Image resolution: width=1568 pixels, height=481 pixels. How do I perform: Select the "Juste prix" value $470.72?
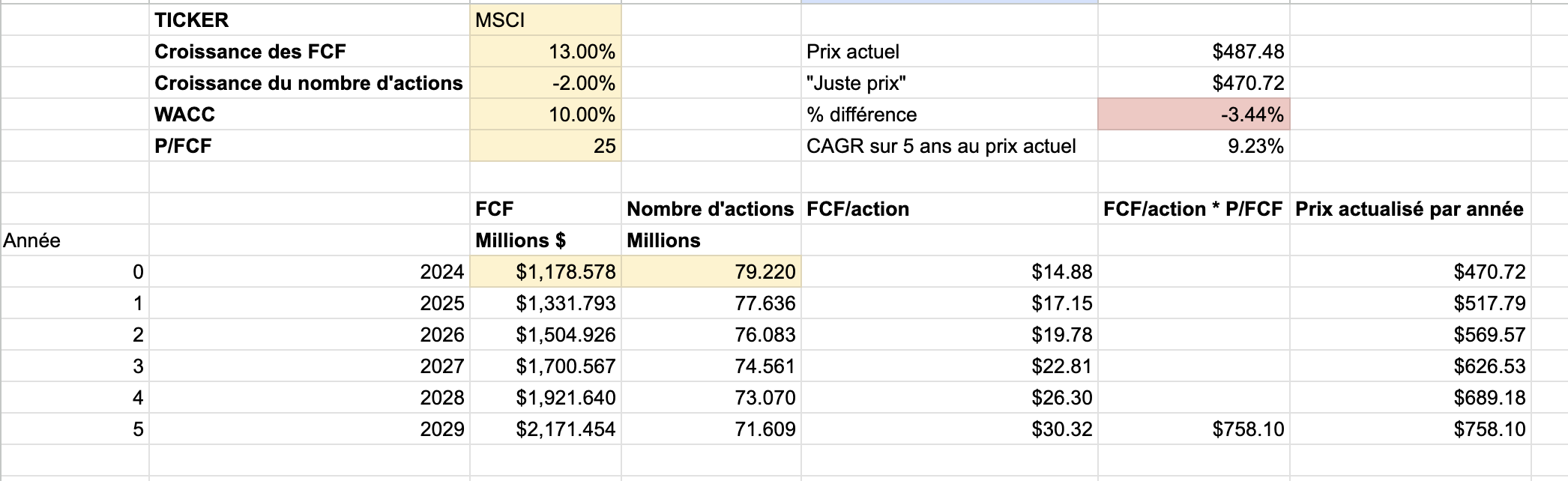tap(1194, 83)
